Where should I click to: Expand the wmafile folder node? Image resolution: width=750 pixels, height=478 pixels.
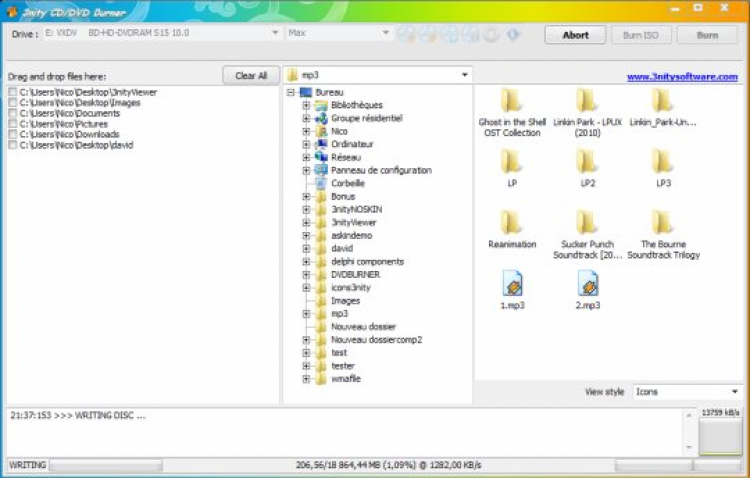coord(306,379)
